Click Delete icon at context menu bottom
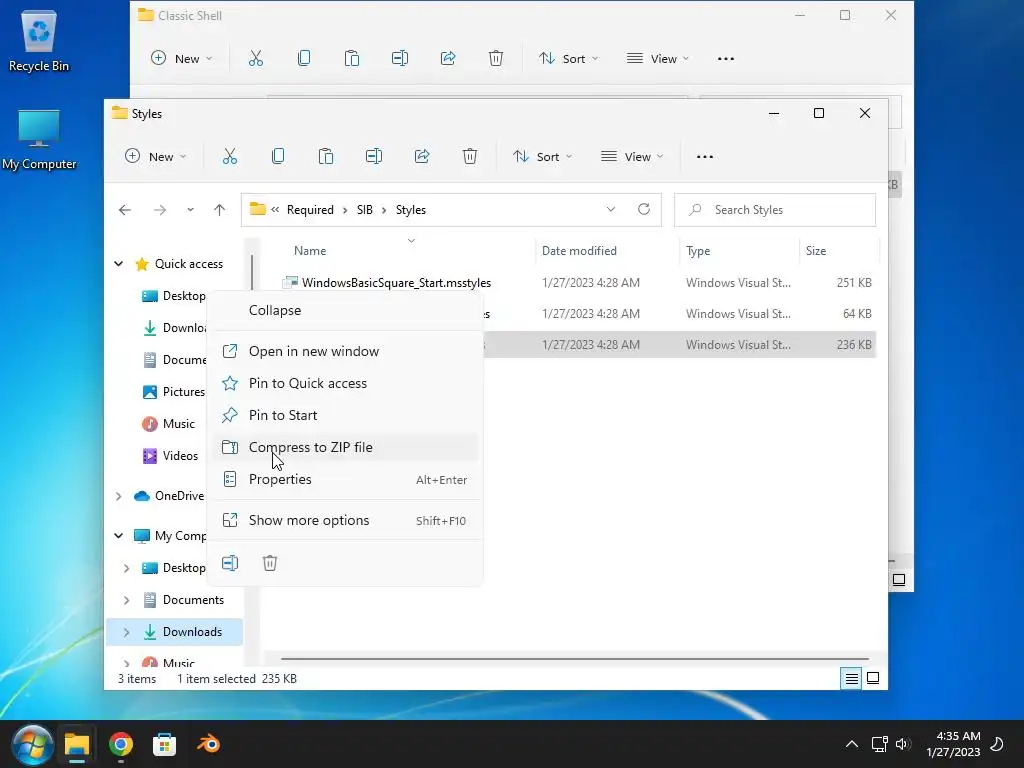The width and height of the screenshot is (1024, 768). tap(270, 563)
